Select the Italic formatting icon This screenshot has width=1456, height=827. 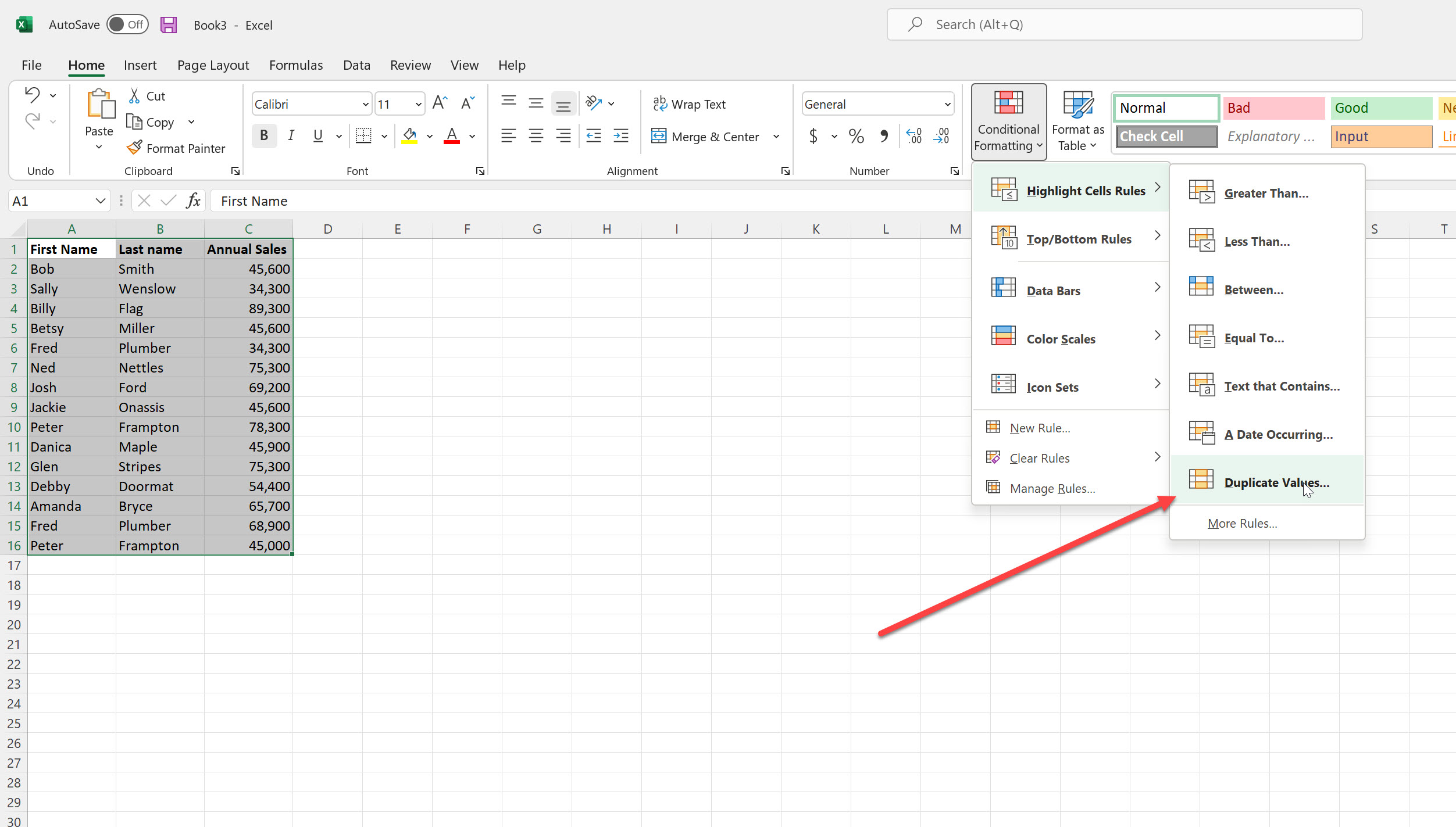290,135
